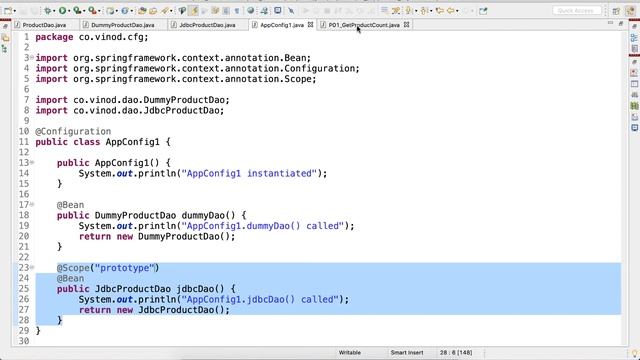The image size is (640, 360).
Task: Click the external window icon right of arrows
Action: 483,11
